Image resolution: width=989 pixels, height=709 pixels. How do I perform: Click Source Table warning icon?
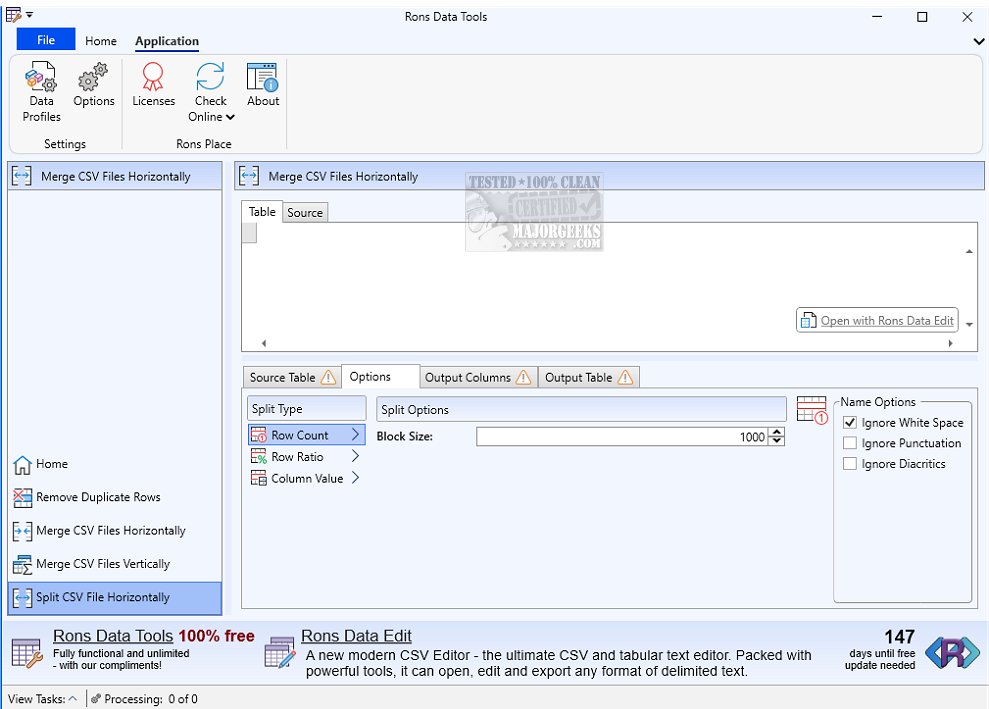pos(328,377)
